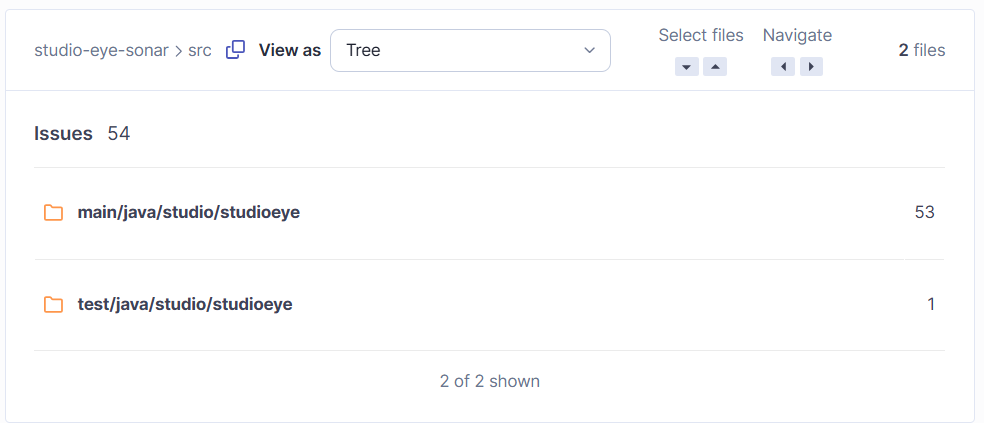Click the Select files label
Viewport: 984px width, 423px height.
click(701, 35)
